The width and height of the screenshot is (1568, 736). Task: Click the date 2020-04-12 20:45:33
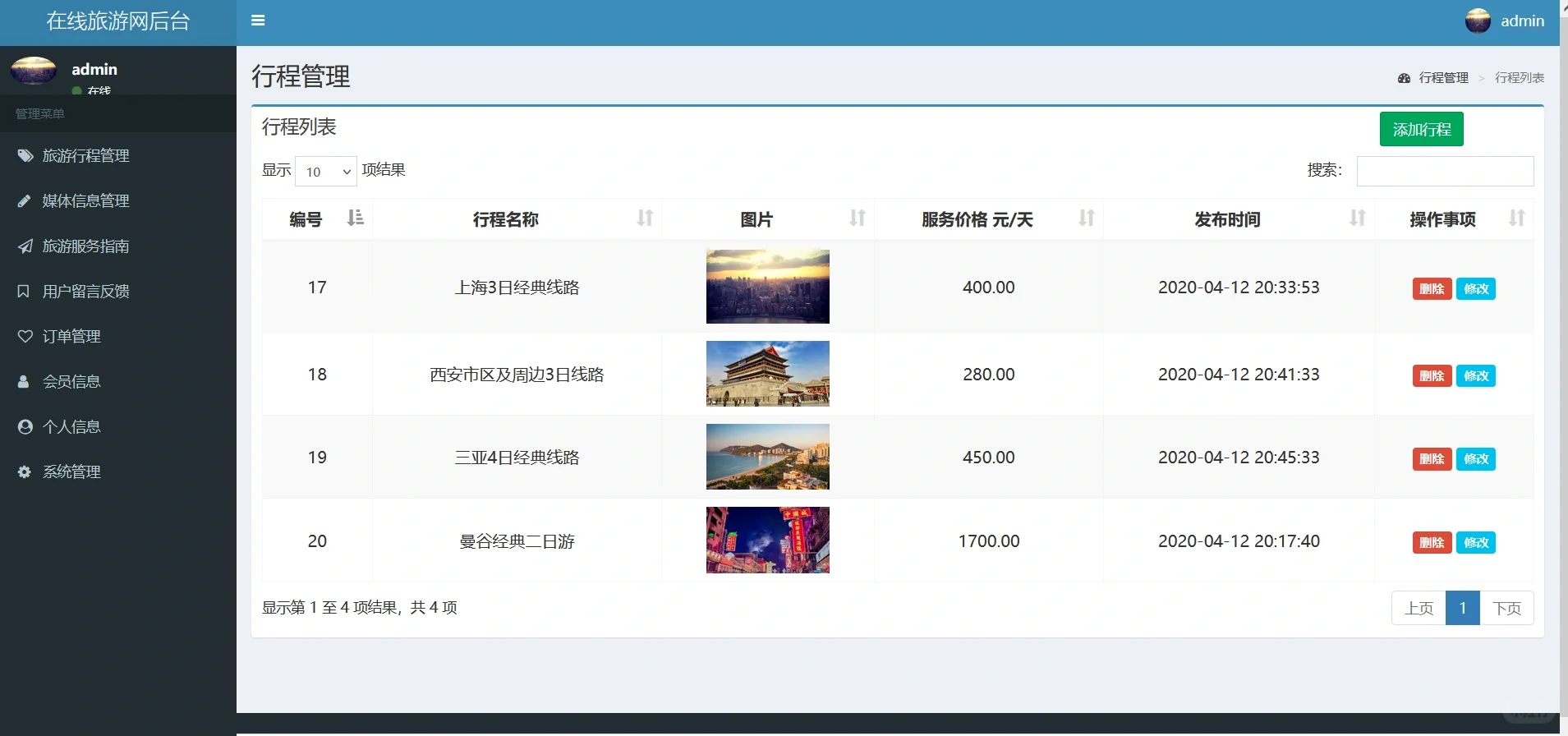point(1239,458)
